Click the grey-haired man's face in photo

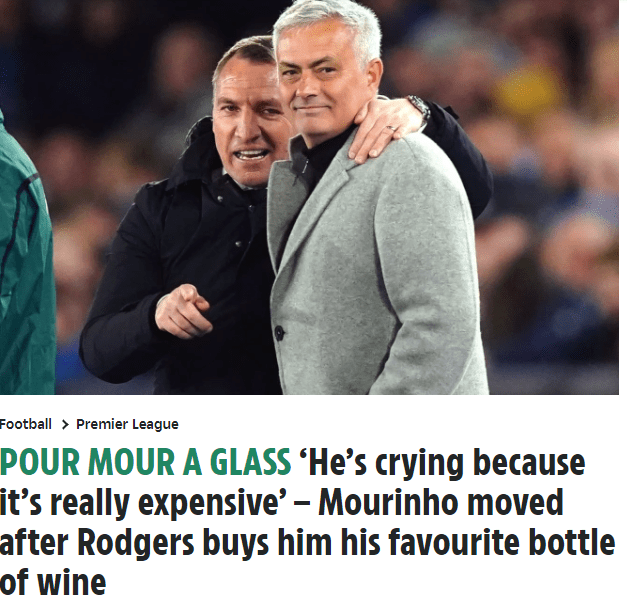coord(318,80)
